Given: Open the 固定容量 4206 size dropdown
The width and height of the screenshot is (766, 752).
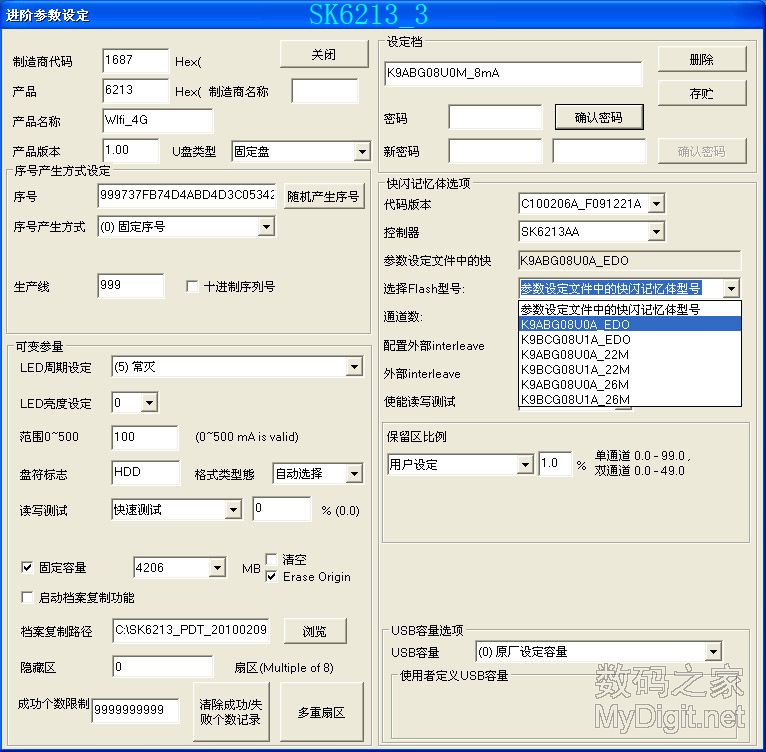Looking at the screenshot, I should pos(217,568).
